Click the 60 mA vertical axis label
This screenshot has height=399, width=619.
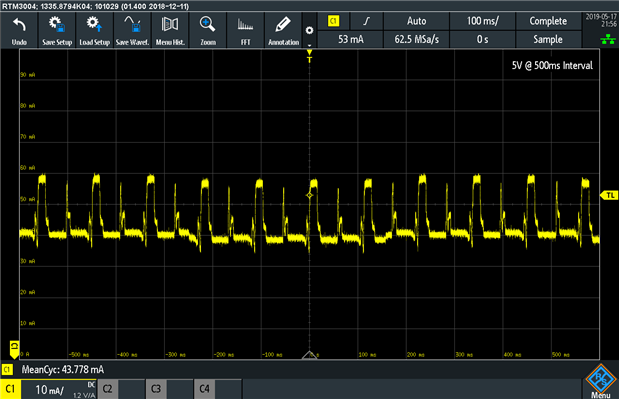click(28, 168)
